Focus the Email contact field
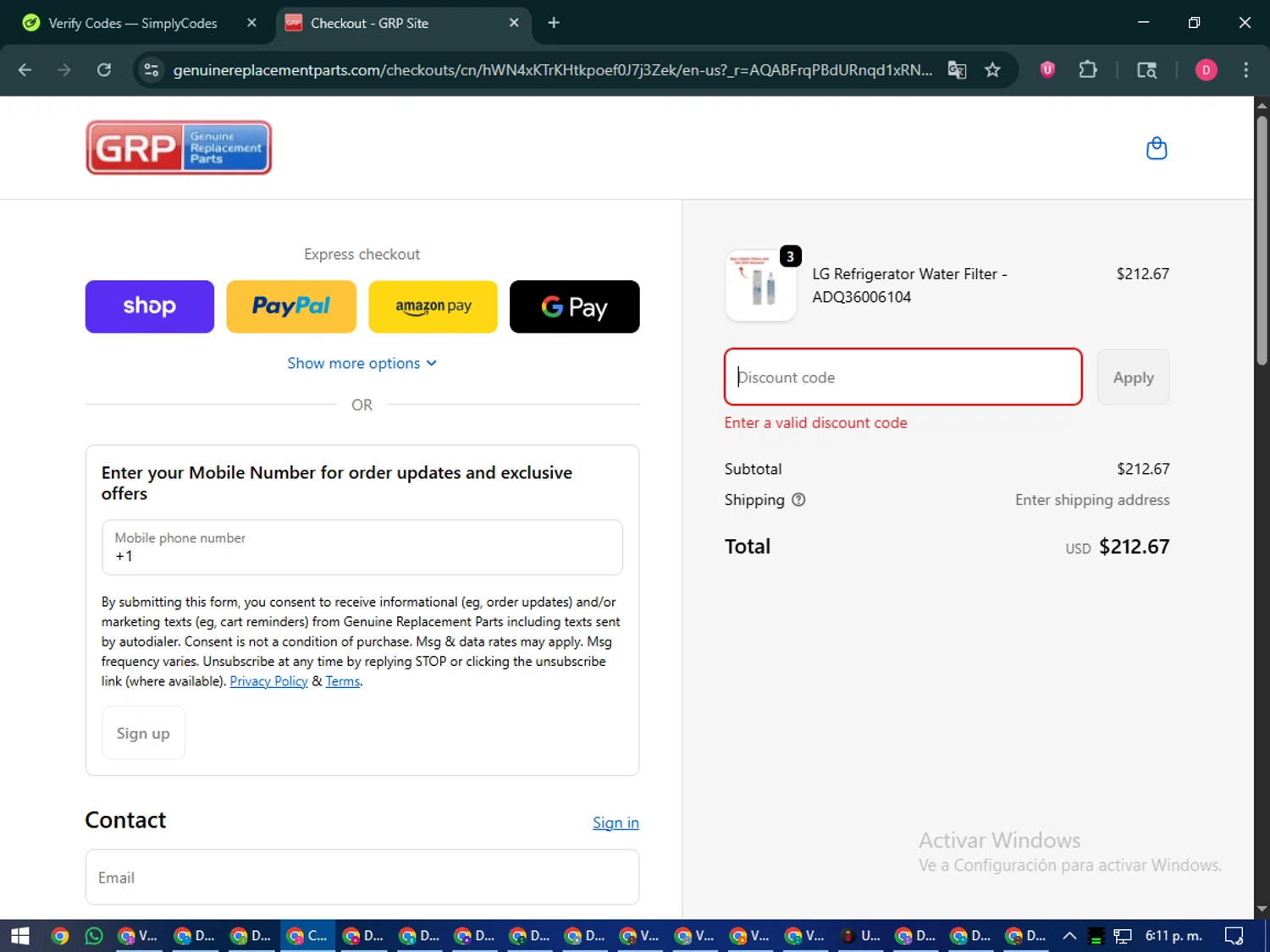The height and width of the screenshot is (952, 1270). pos(362,878)
